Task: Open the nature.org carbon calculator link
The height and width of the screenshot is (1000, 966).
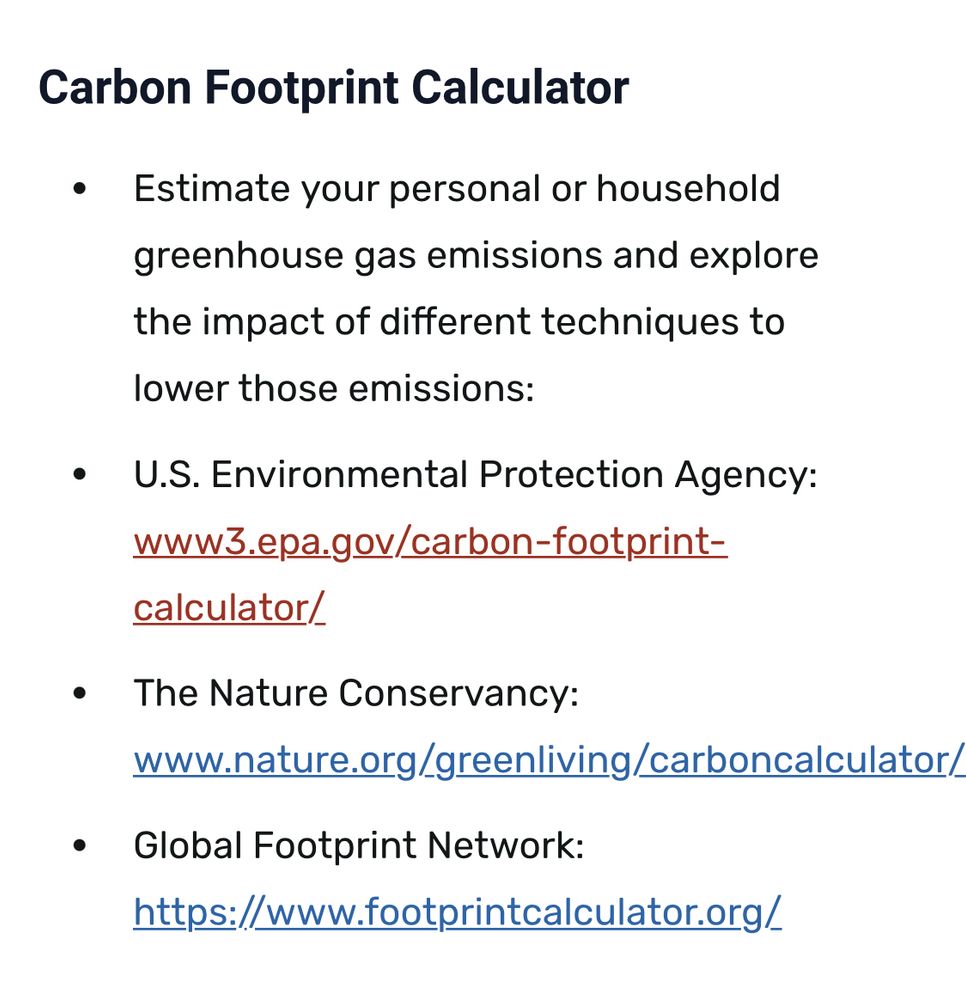Action: pos(548,760)
